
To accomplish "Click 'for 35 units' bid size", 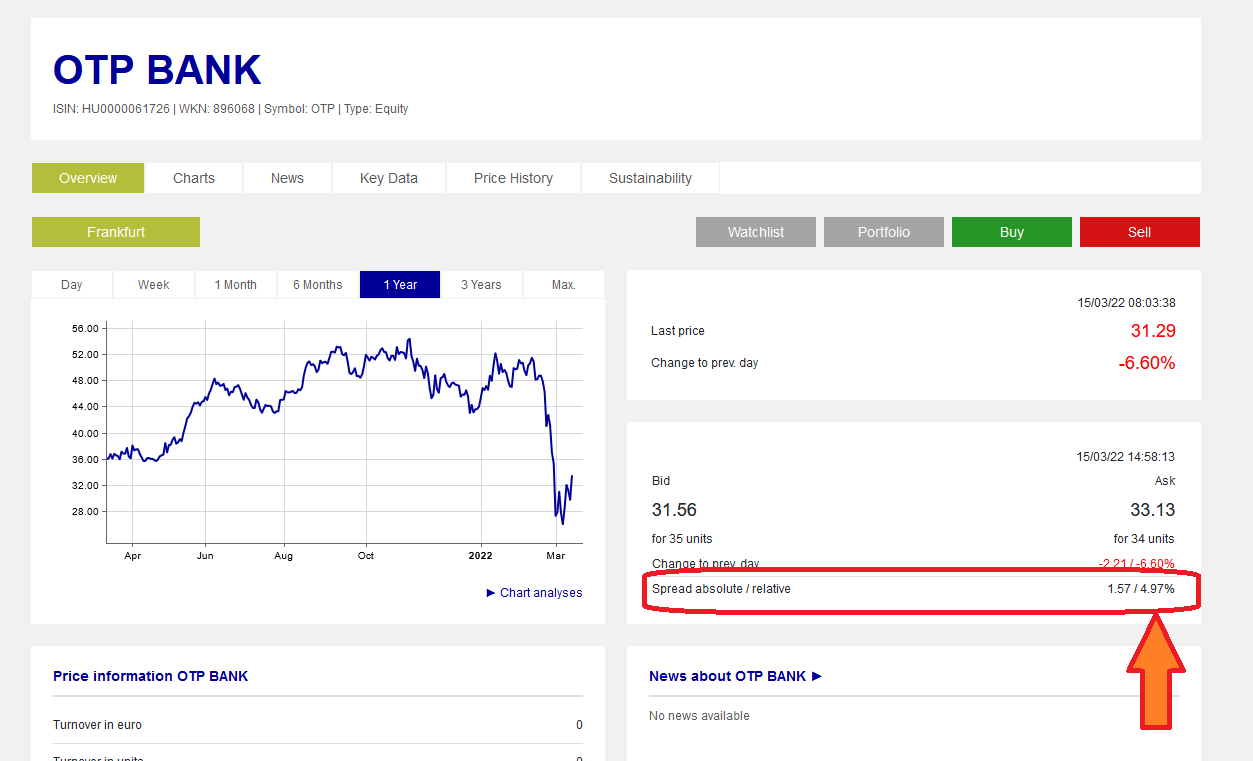I will [x=682, y=539].
